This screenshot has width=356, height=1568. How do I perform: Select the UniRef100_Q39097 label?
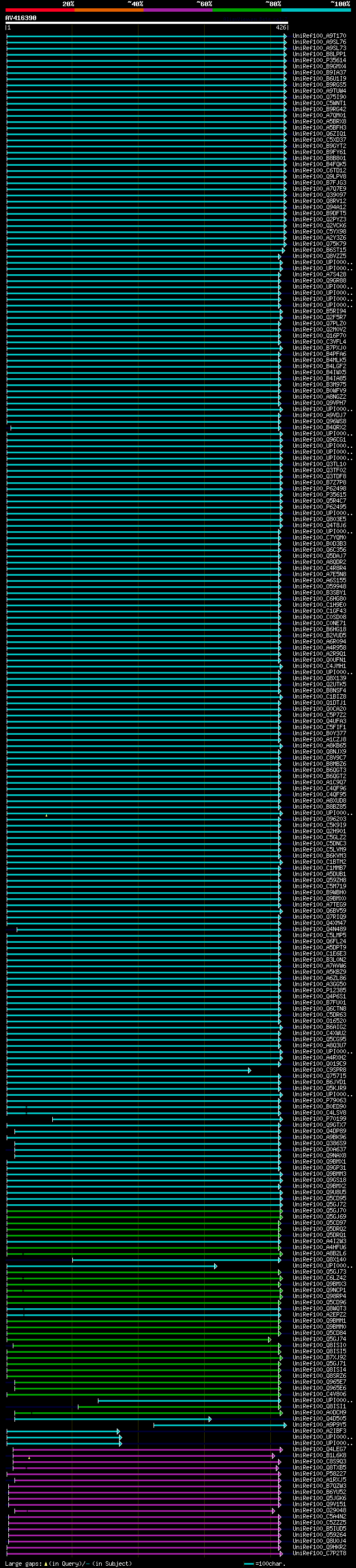coord(319,195)
